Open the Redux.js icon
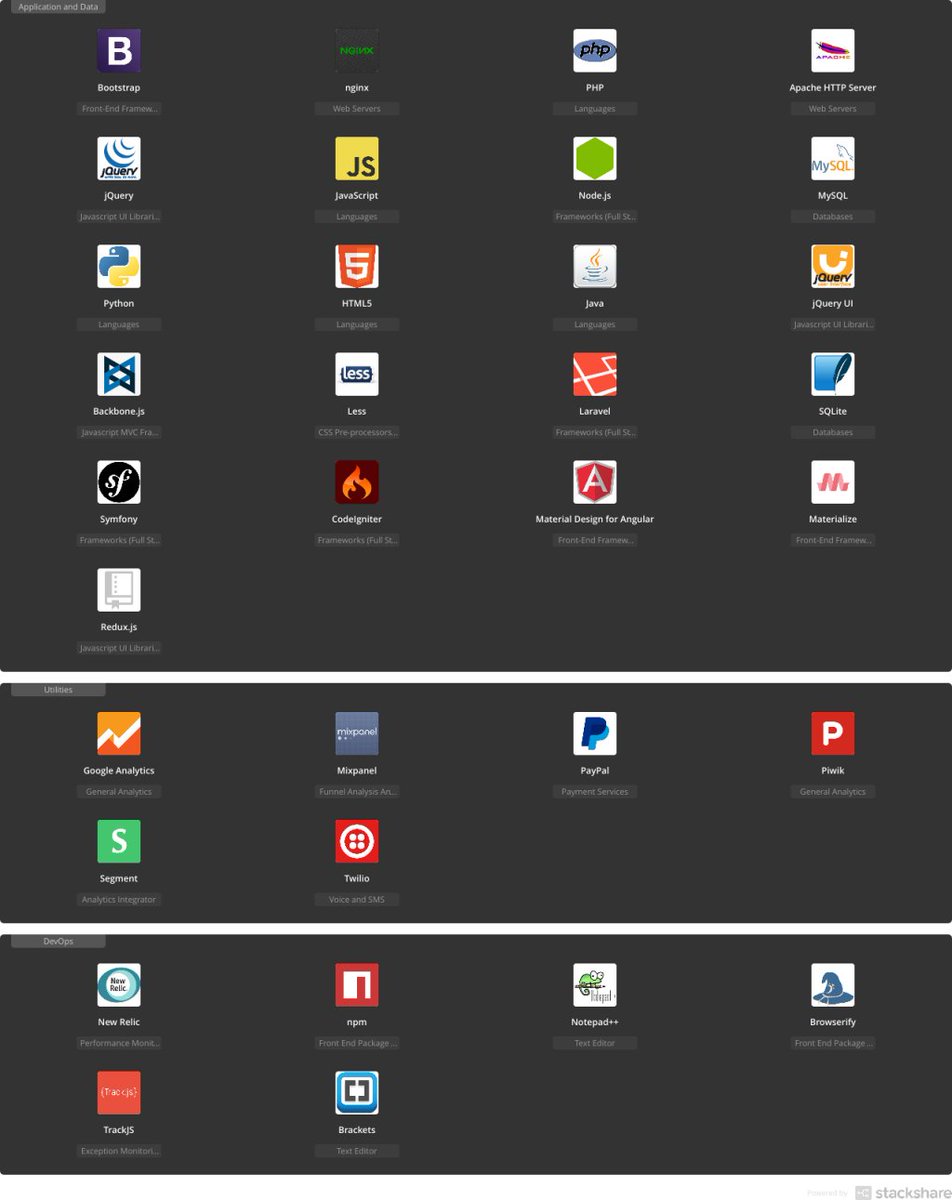This screenshot has width=952, height=1200. [119, 589]
